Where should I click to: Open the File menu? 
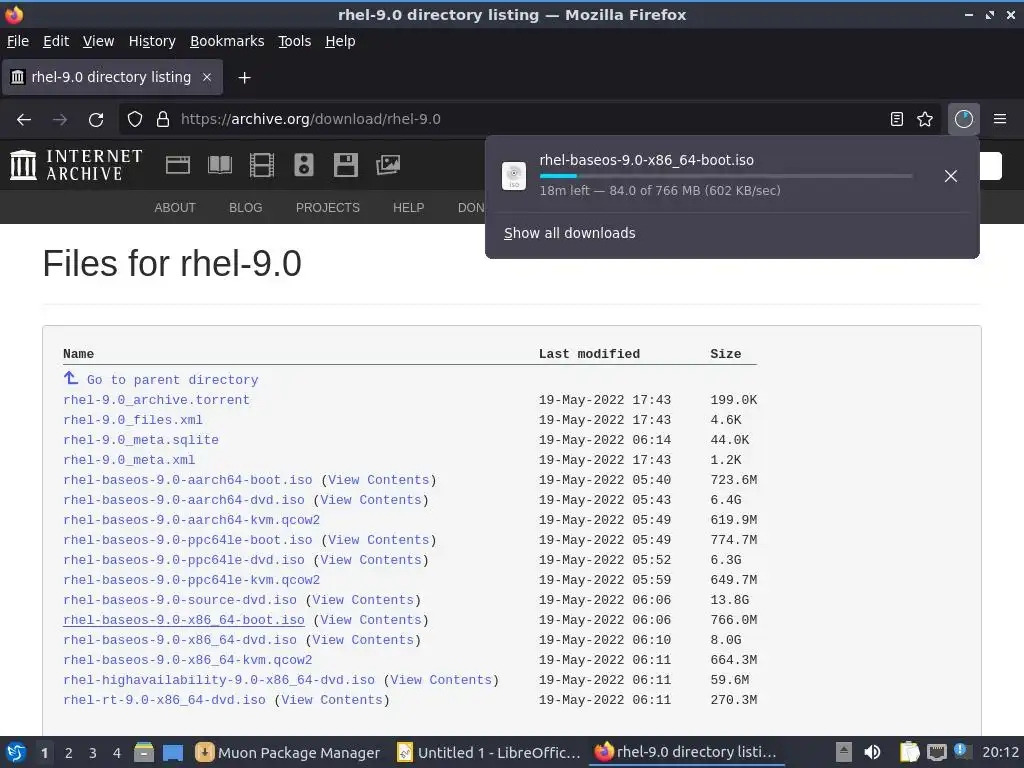pos(18,41)
